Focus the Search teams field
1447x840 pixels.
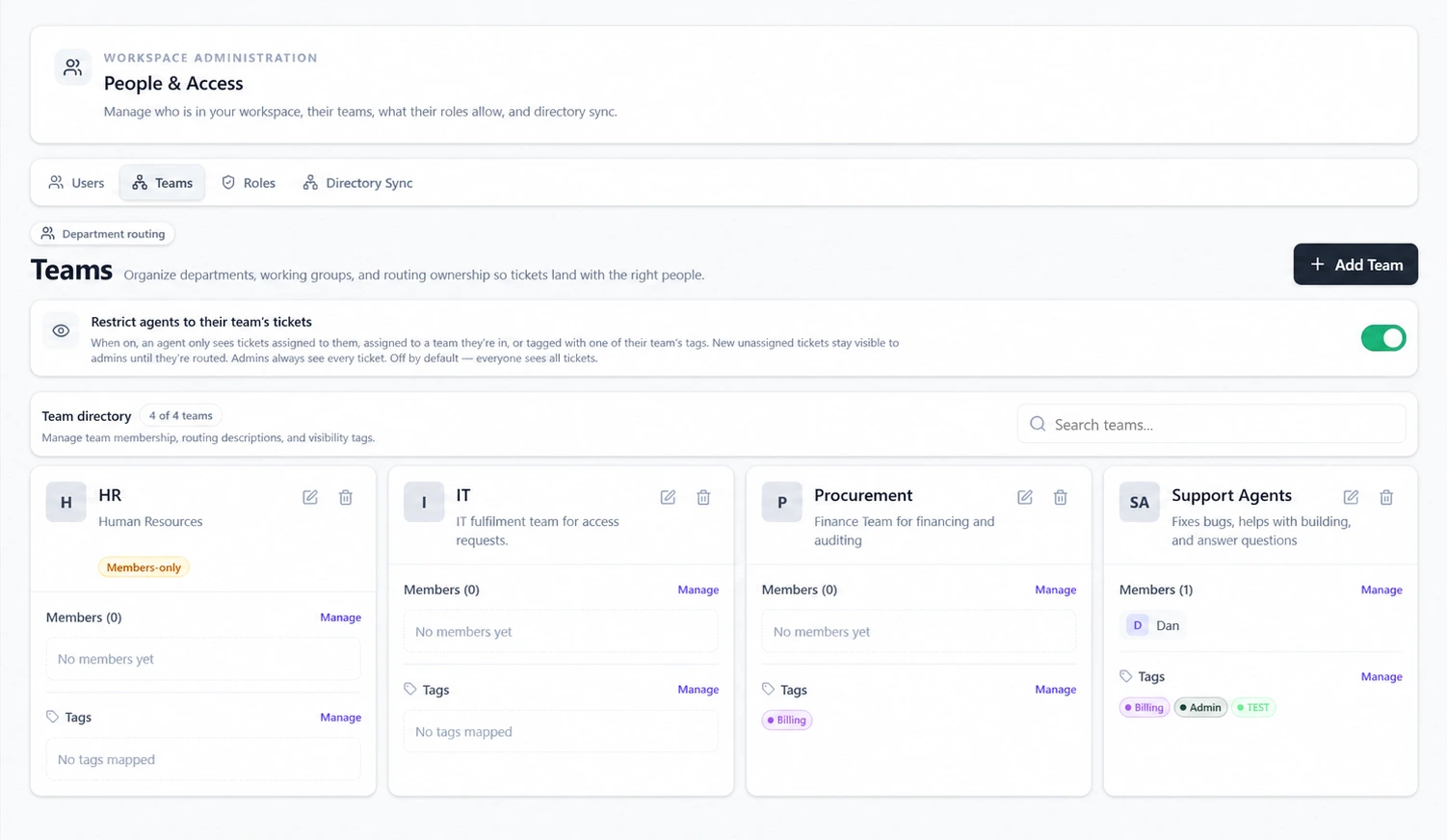coord(1211,424)
